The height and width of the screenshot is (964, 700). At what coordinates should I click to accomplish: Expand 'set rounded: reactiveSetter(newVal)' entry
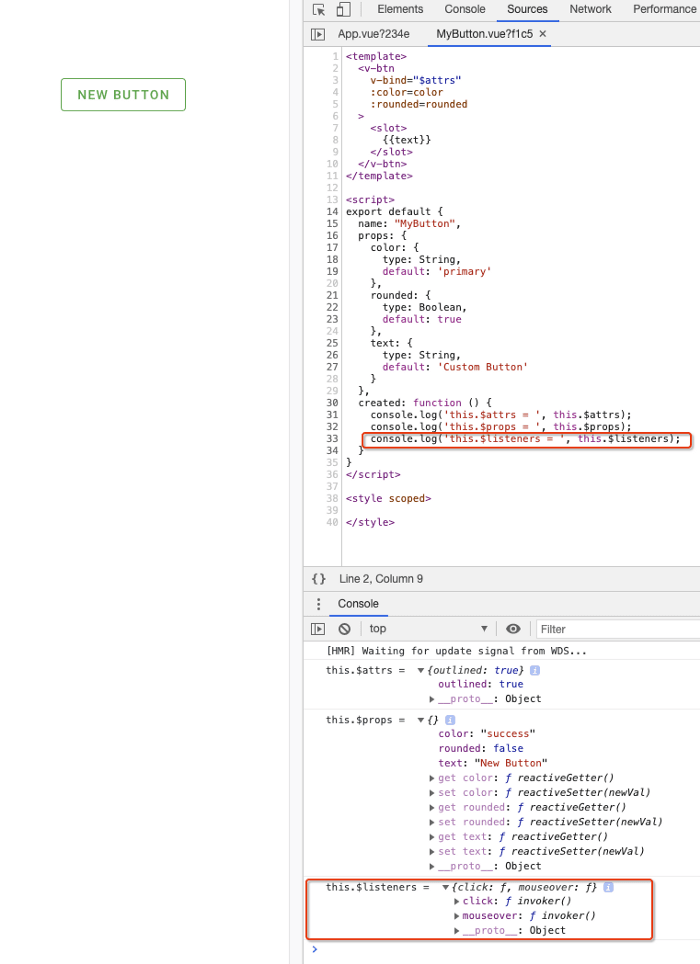click(432, 823)
